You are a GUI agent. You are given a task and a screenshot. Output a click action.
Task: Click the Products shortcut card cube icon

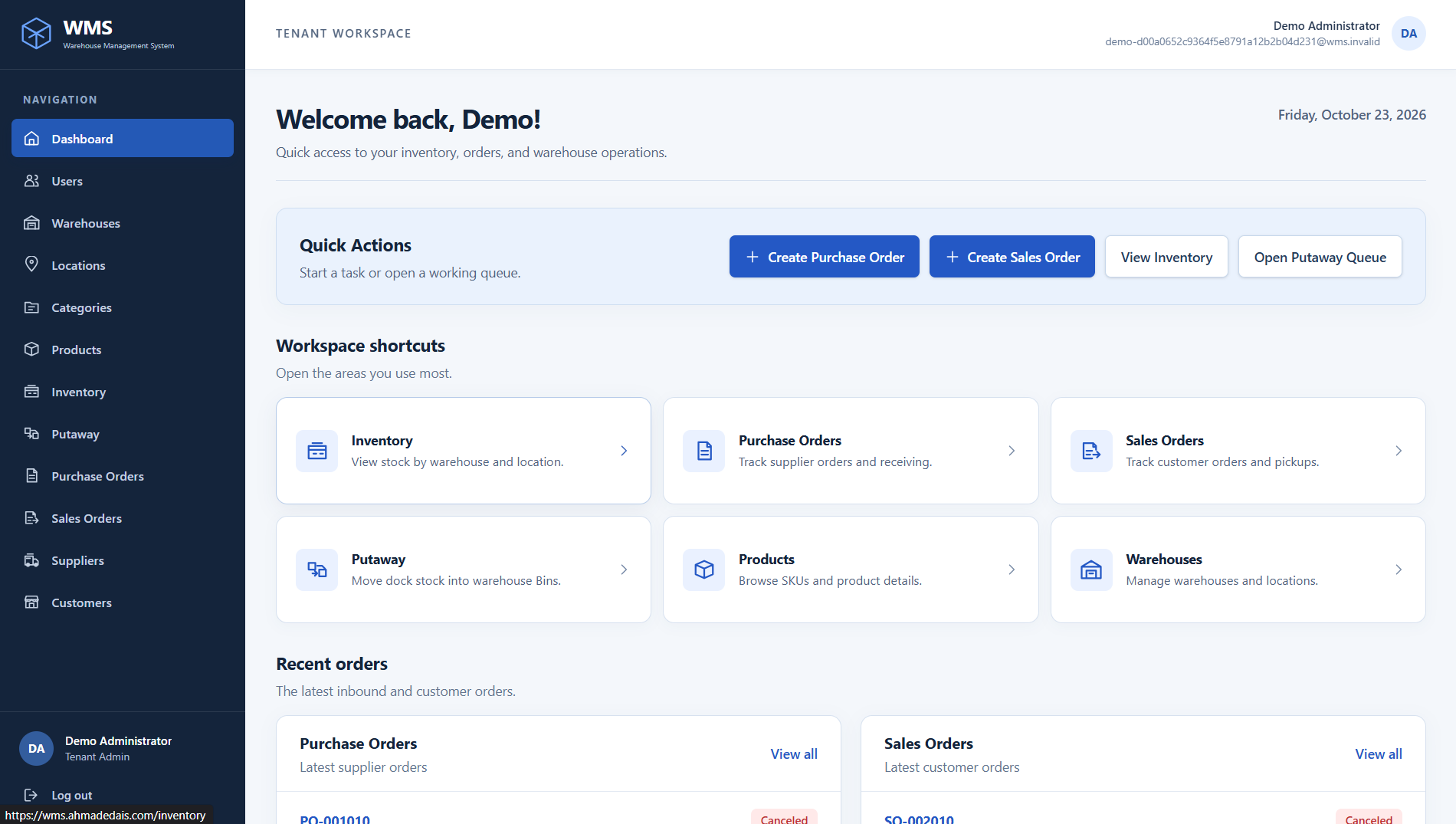click(x=704, y=570)
